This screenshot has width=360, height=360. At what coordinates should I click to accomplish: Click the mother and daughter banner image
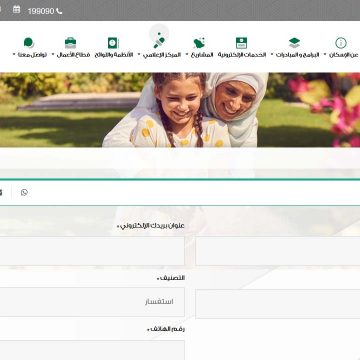pos(180,110)
